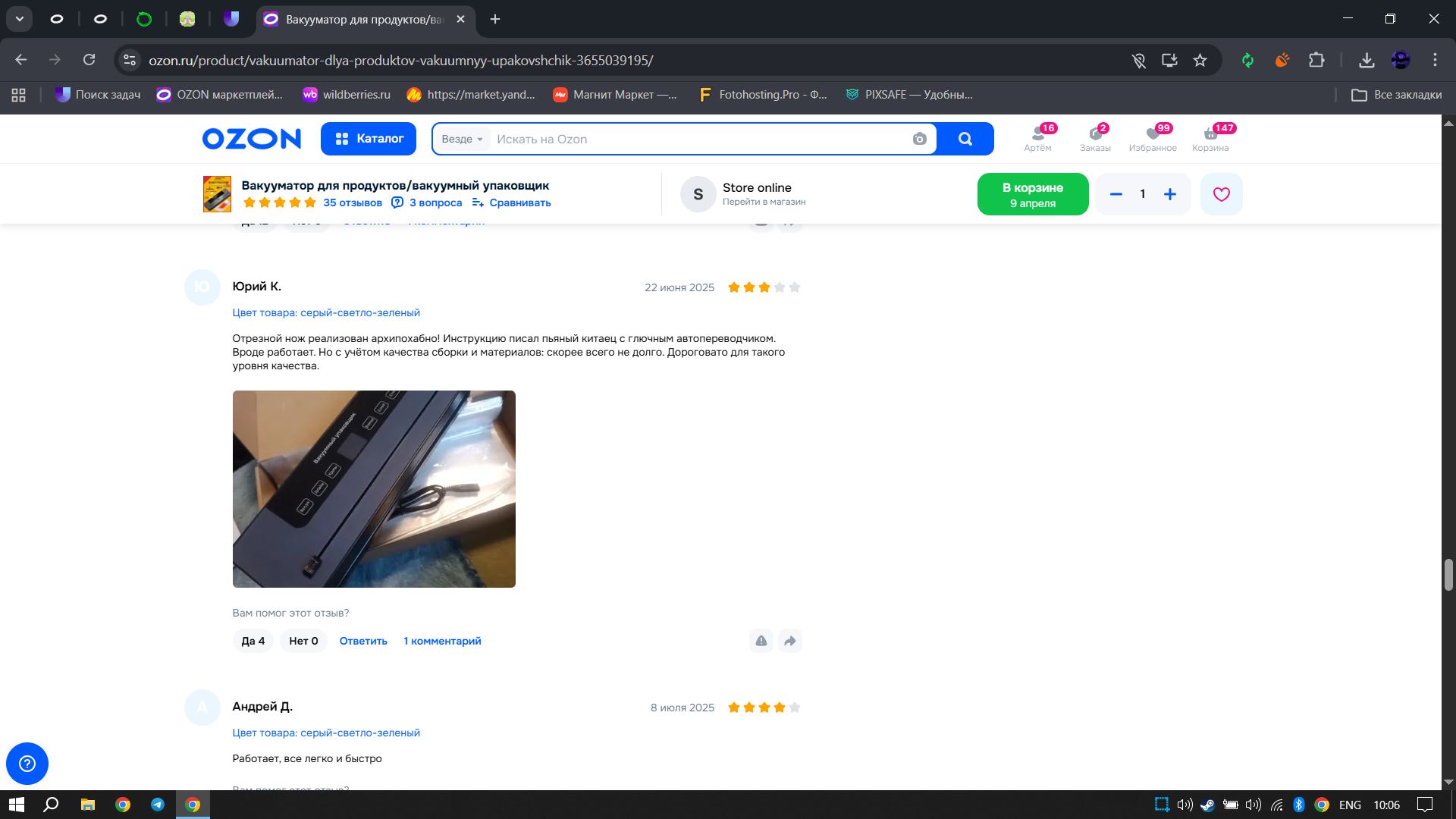Open the Избранное favorites icon
Image resolution: width=1456 pixels, height=819 pixels.
point(1152,138)
